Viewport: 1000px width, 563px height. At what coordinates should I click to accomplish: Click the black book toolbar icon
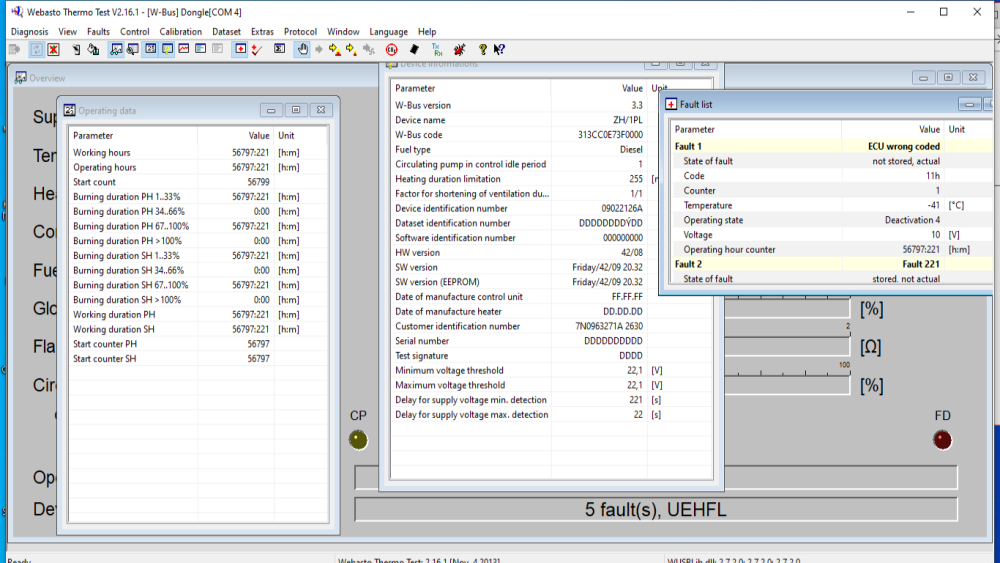414,49
